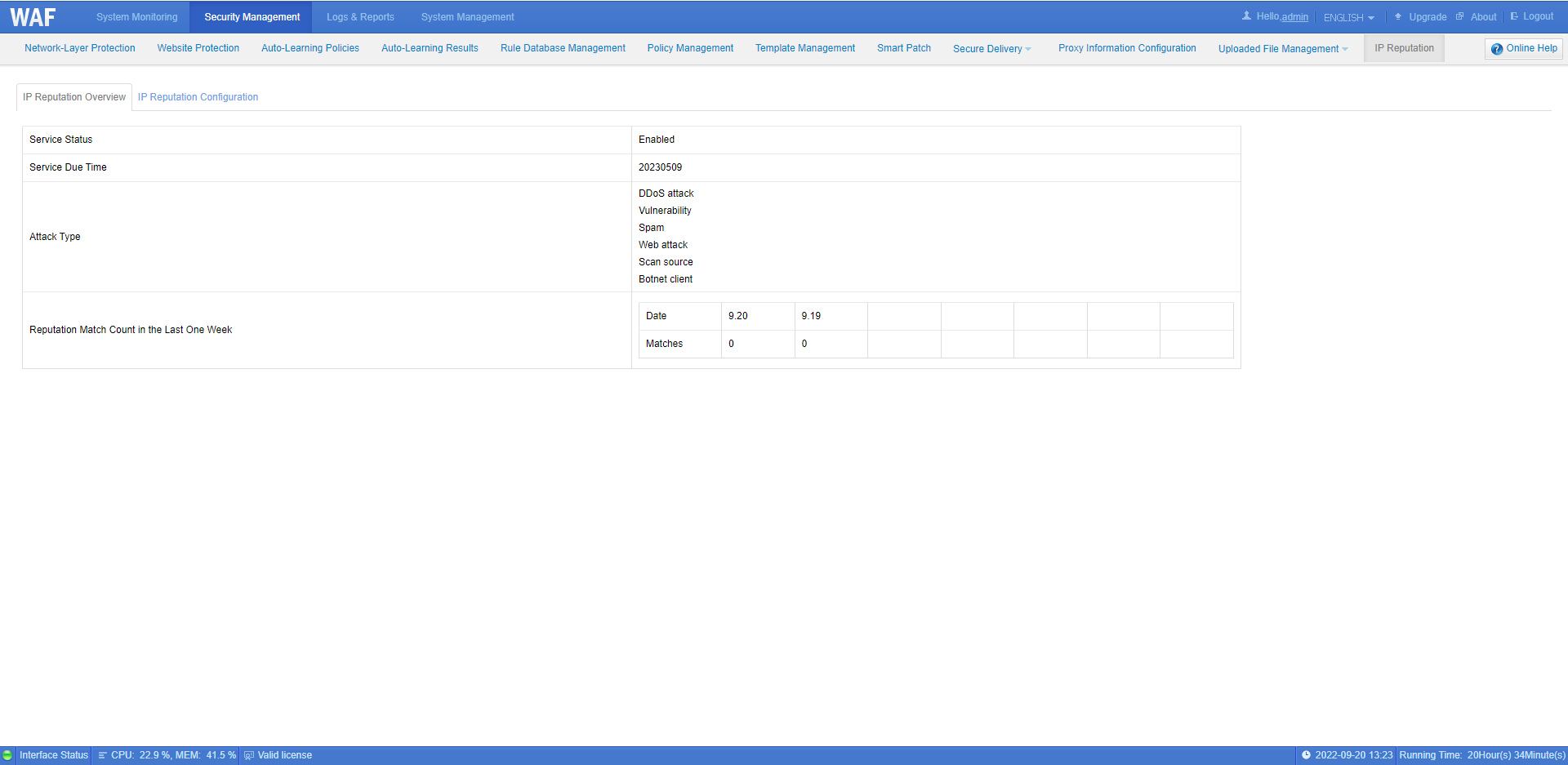Viewport: 1568px width, 765px height.
Task: Click the license certificate icon in status bar
Action: pyautogui.click(x=249, y=755)
